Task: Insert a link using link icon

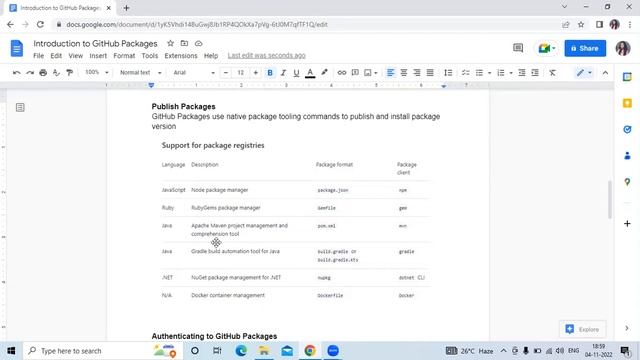Action: [342, 73]
